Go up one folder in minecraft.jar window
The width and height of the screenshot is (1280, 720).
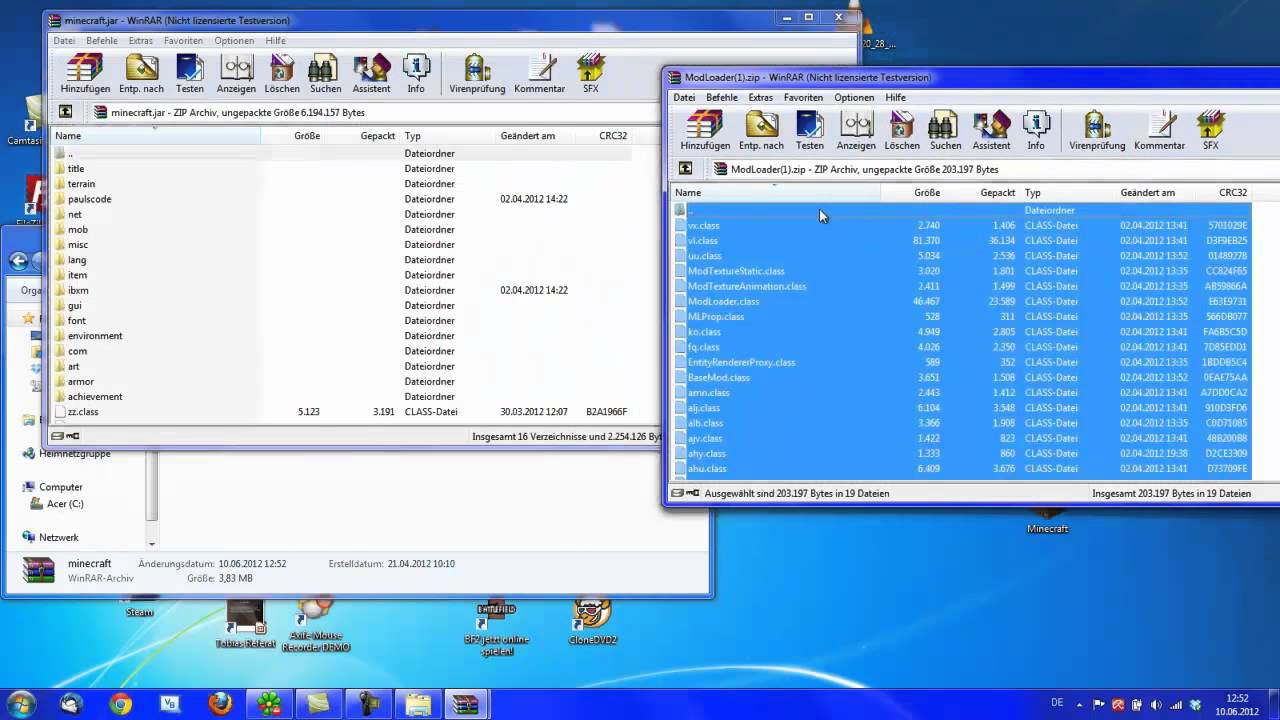(65, 112)
